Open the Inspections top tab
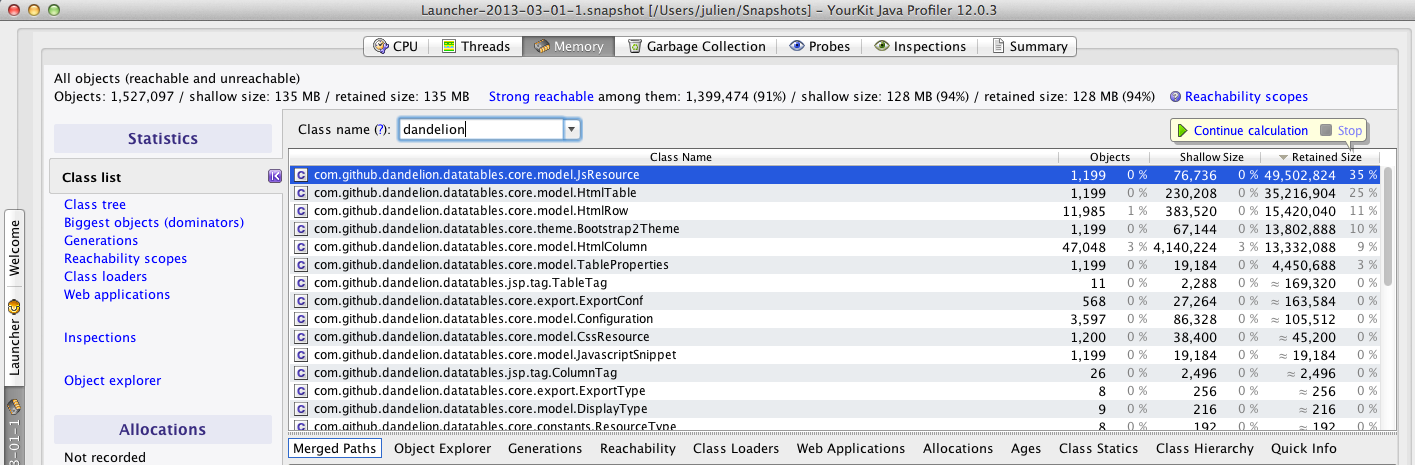This screenshot has height=465, width=1415. (920, 46)
